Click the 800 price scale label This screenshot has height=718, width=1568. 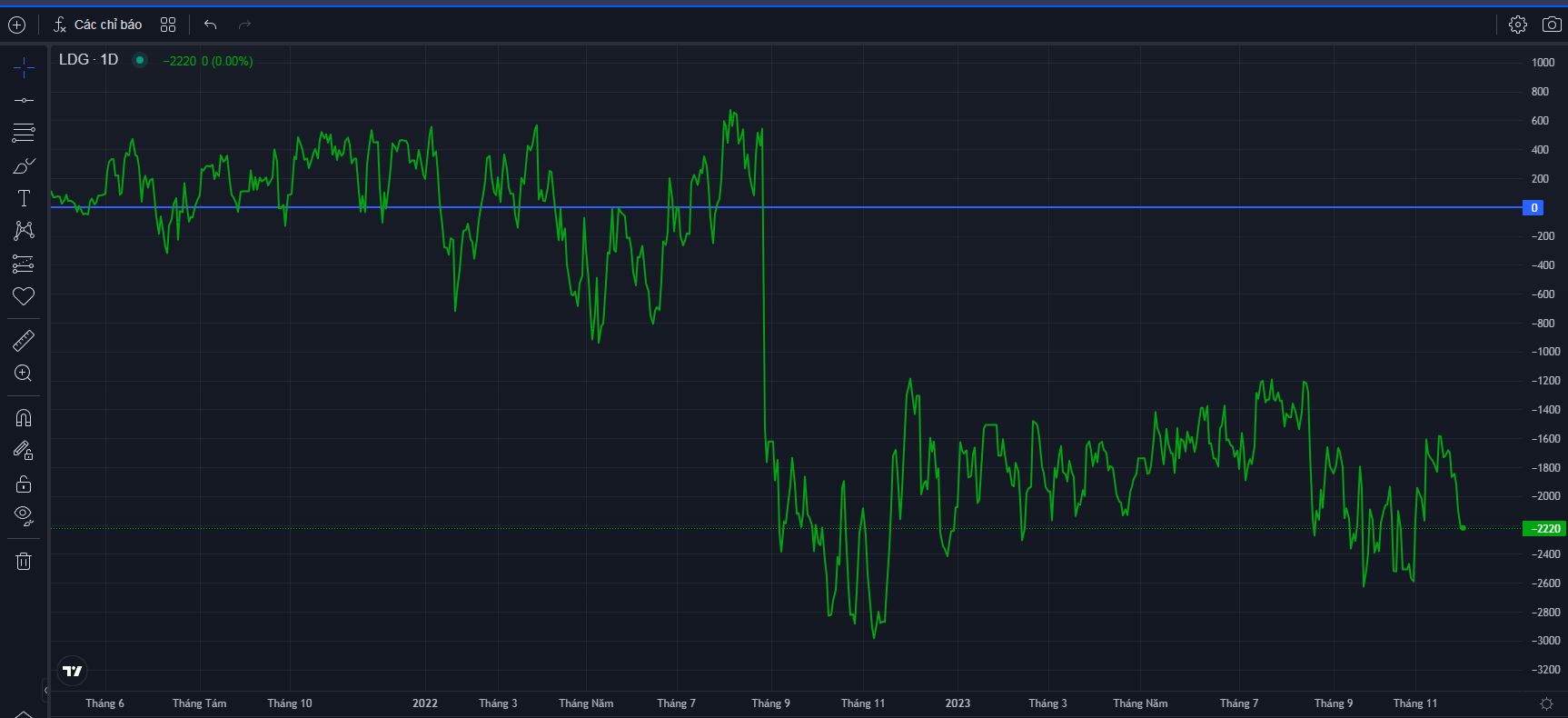[x=1540, y=92]
